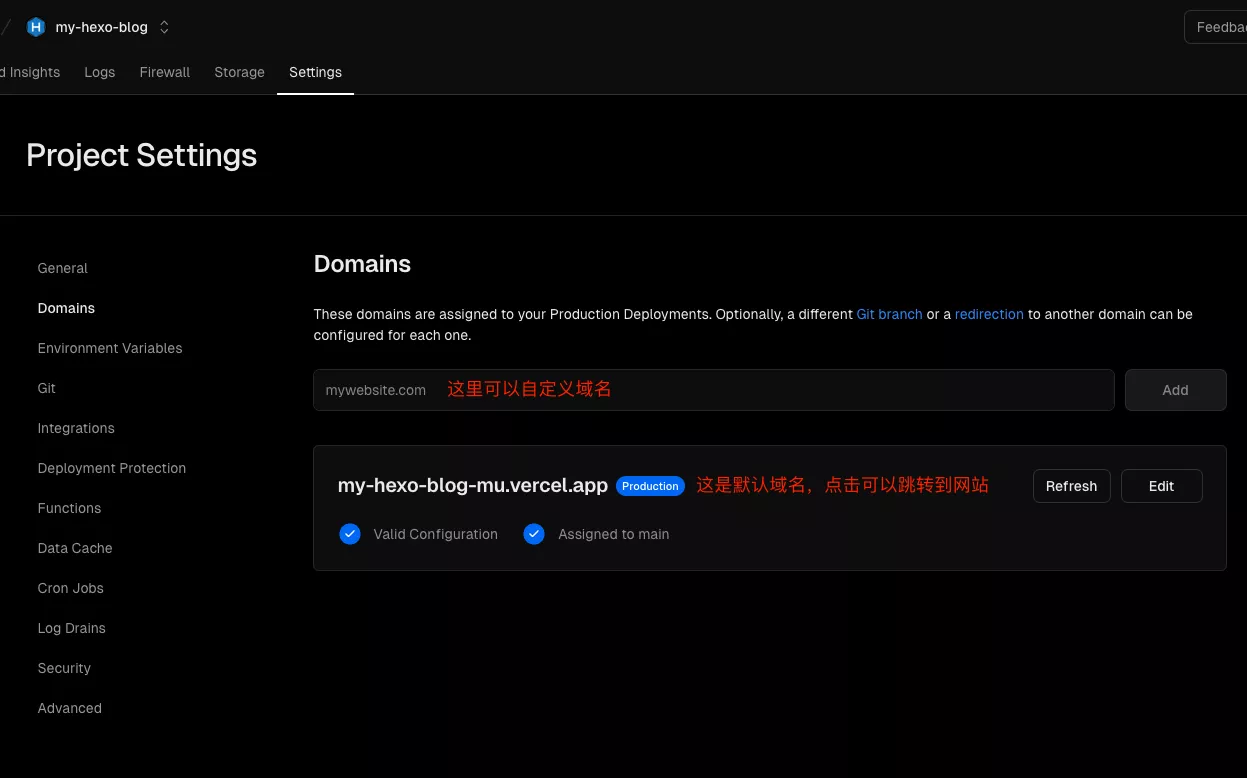Go to Functions settings
This screenshot has width=1247, height=778.
(69, 508)
